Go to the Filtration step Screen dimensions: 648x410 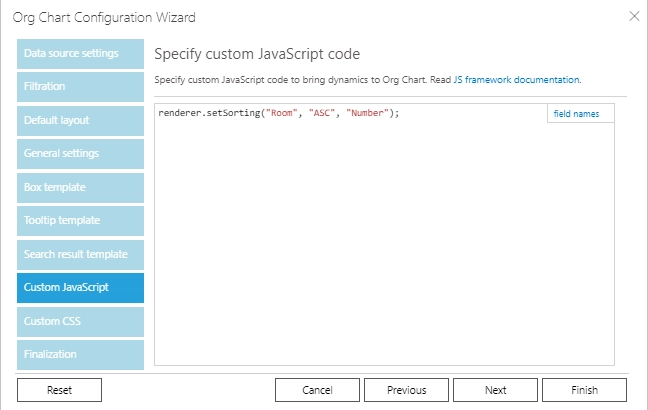[x=80, y=87]
